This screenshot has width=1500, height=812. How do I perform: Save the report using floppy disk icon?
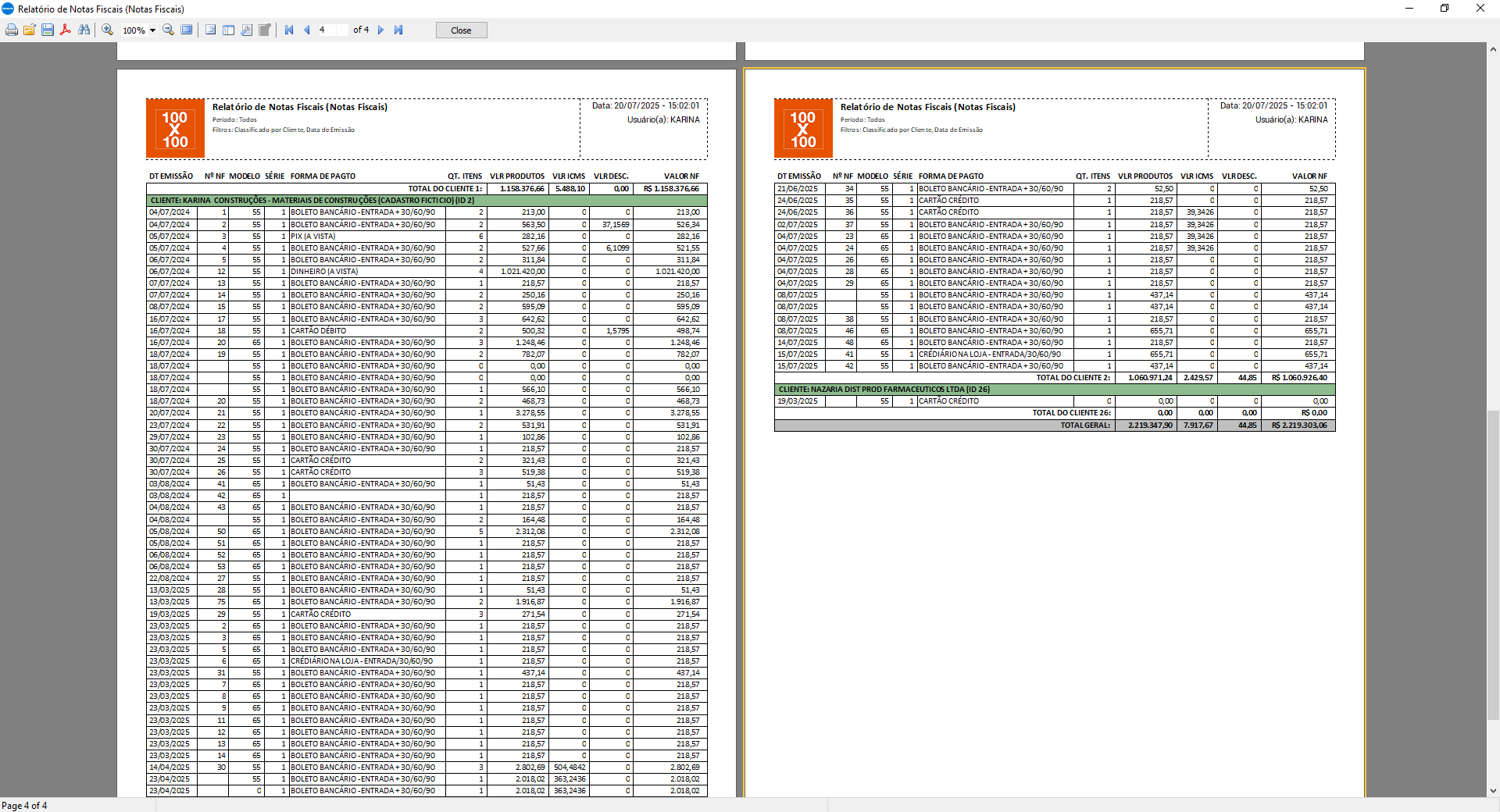click(x=48, y=30)
